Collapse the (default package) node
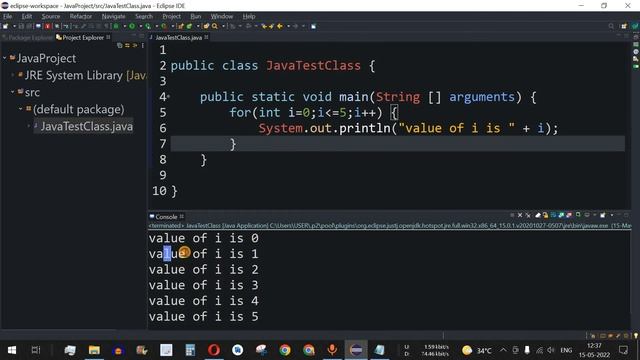 pos(21,109)
